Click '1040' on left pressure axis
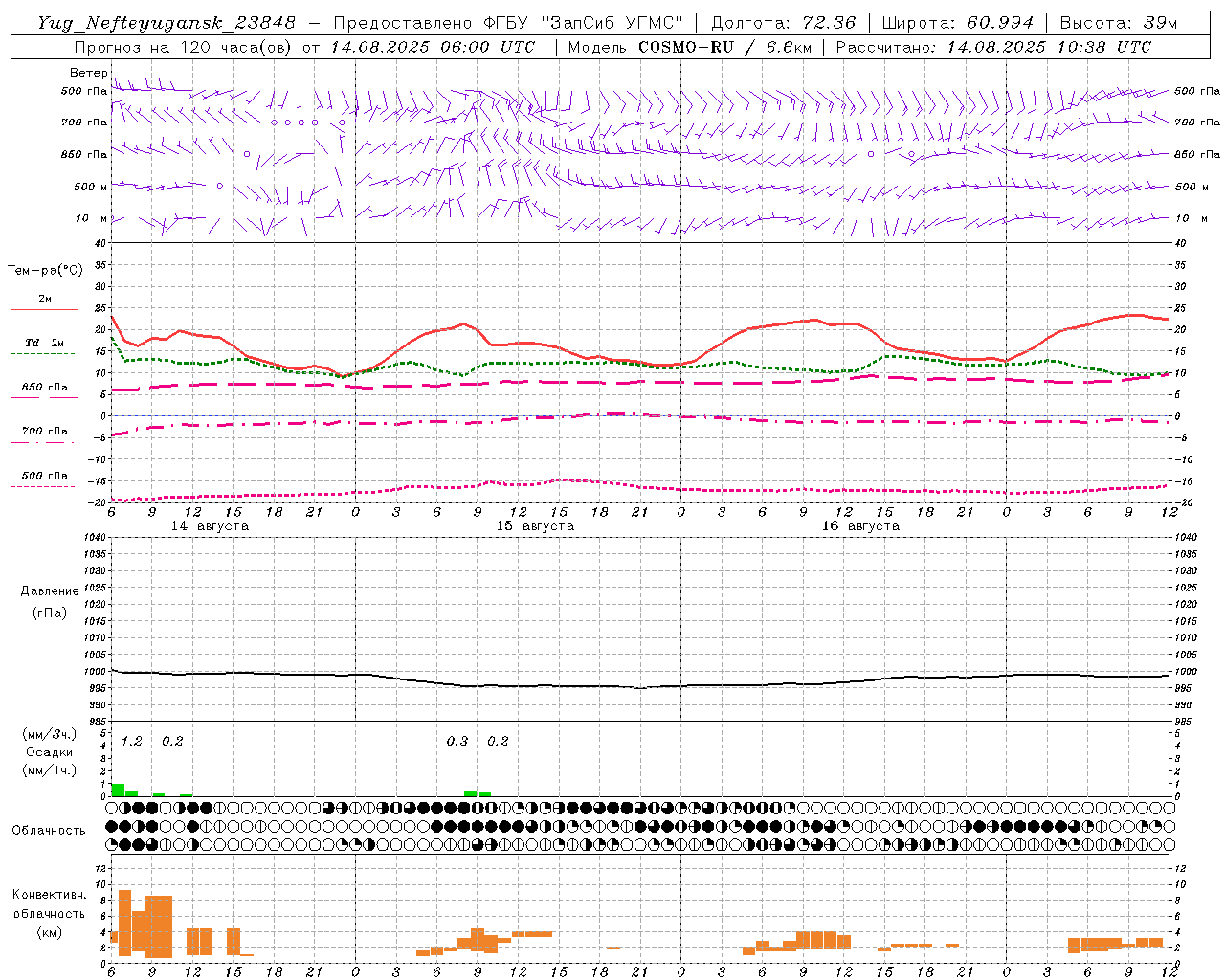This screenshot has width=1225, height=980. point(96,537)
